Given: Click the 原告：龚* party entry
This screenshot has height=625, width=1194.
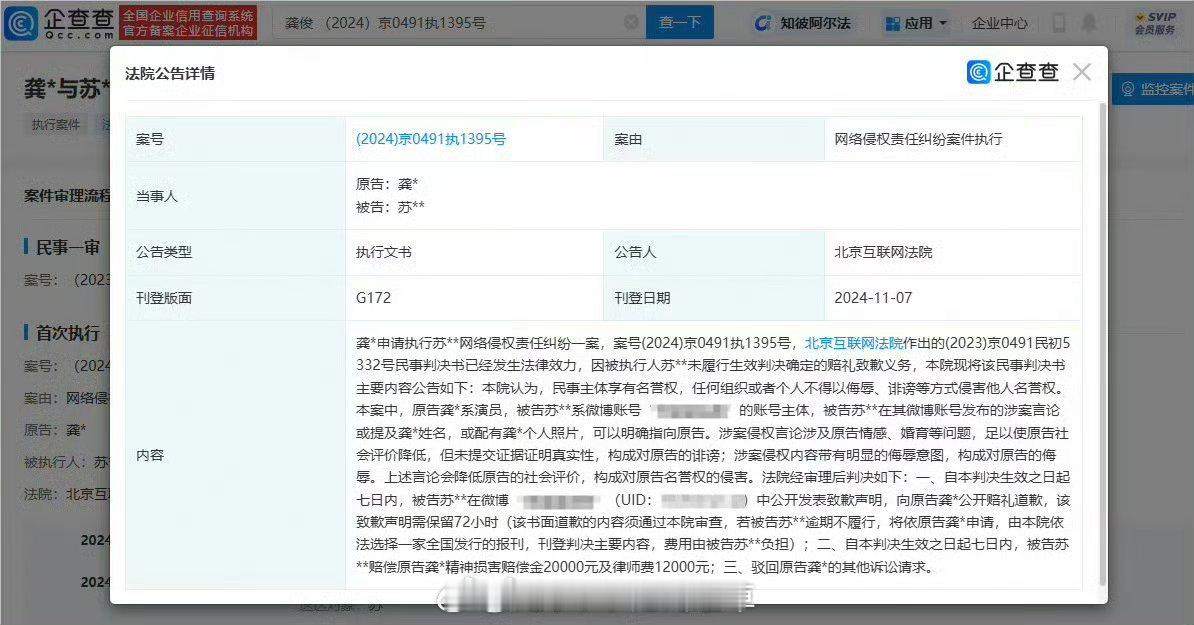Looking at the screenshot, I should click(387, 184).
